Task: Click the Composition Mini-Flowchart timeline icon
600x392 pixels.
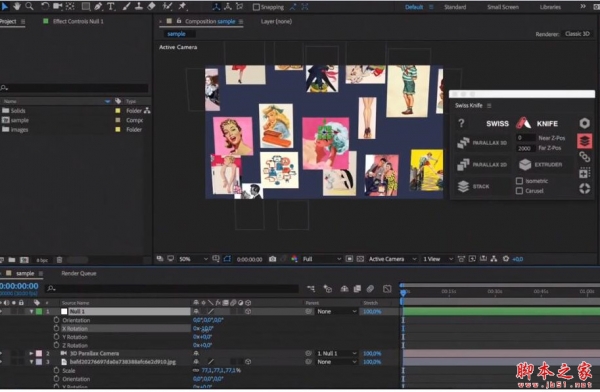Action: tap(311, 289)
